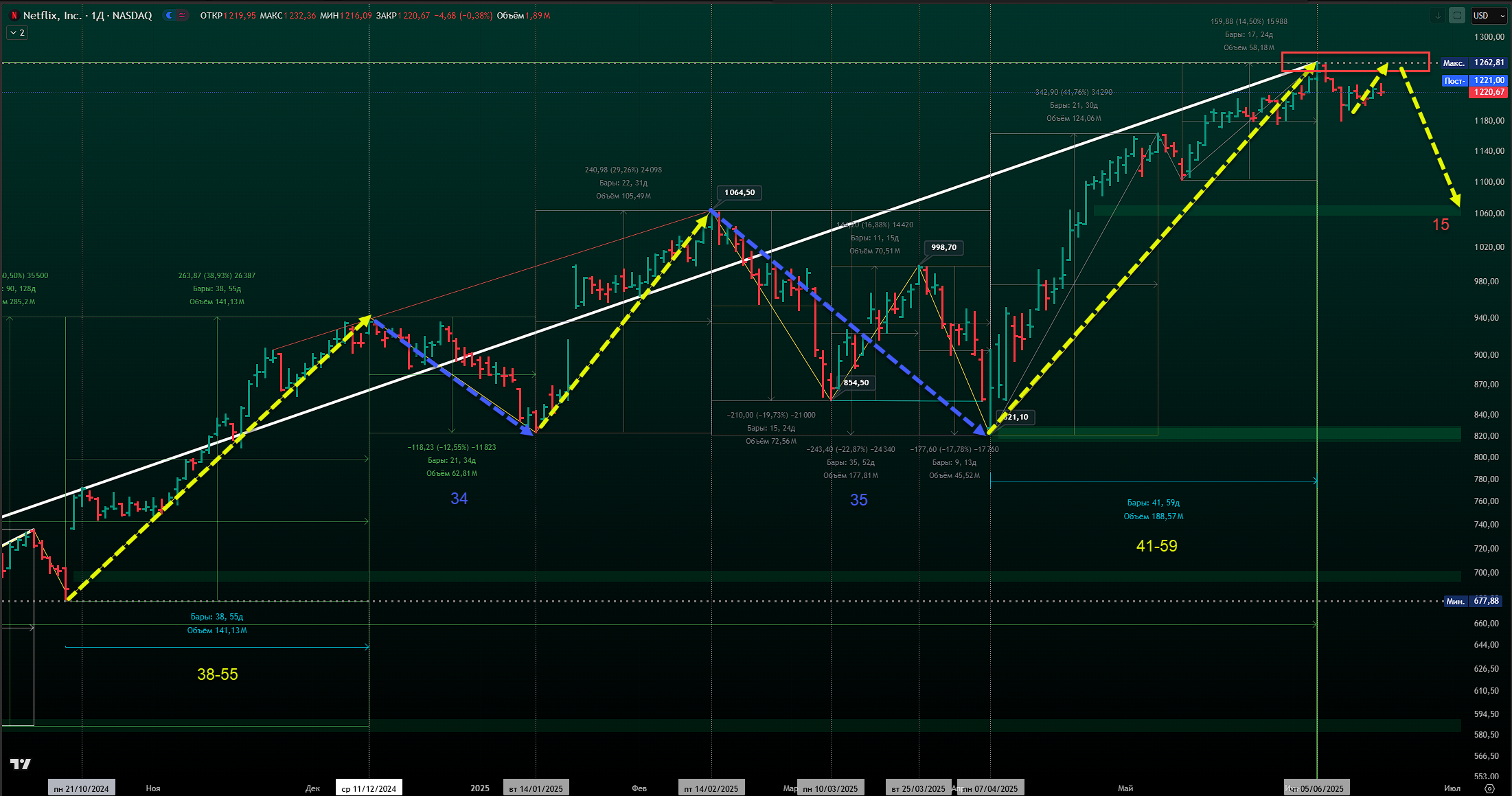Select the blue 35 text annotation
Image resolution: width=1512 pixels, height=796 pixels.
(x=859, y=500)
